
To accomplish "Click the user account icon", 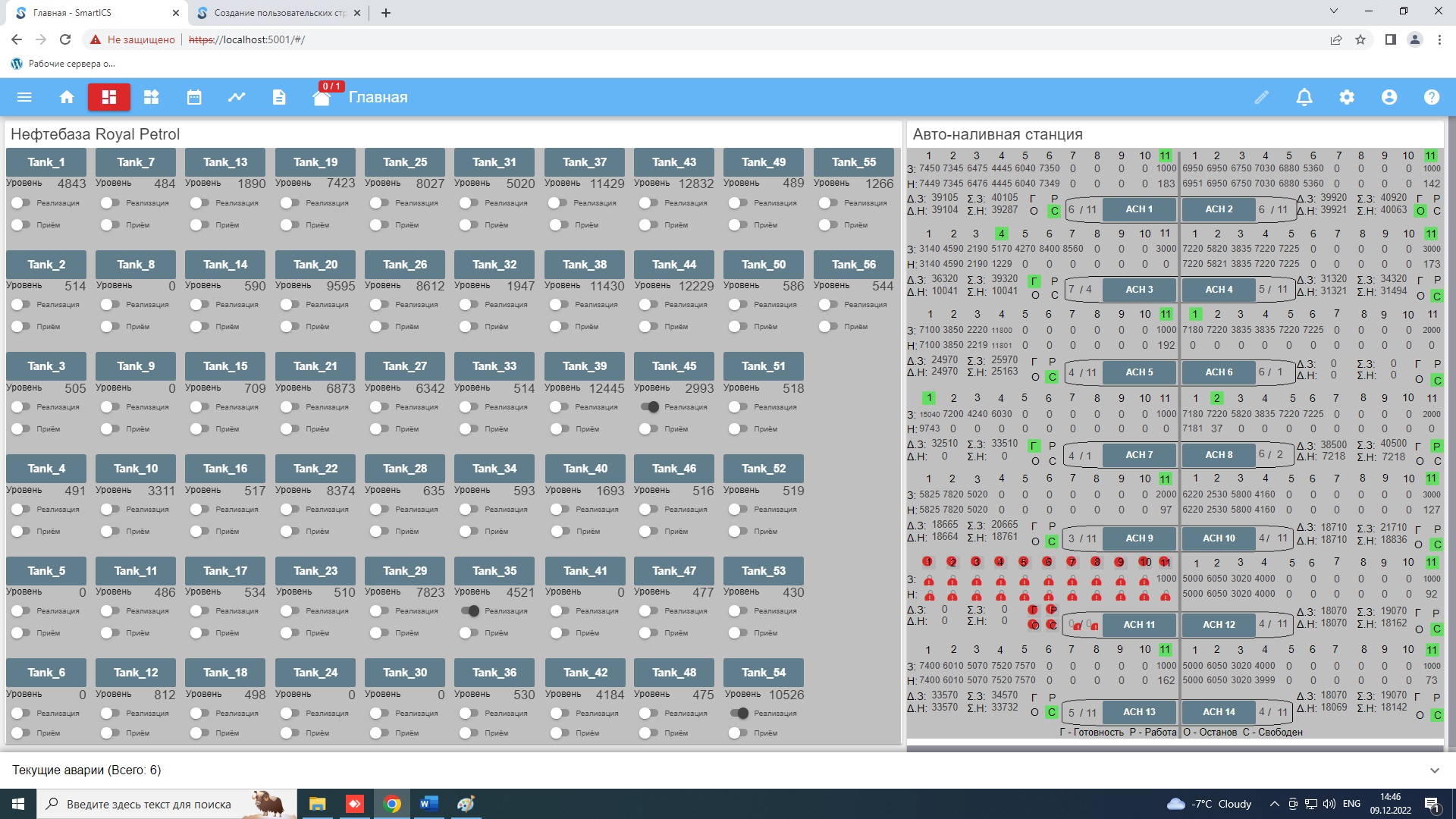I will 1389,97.
